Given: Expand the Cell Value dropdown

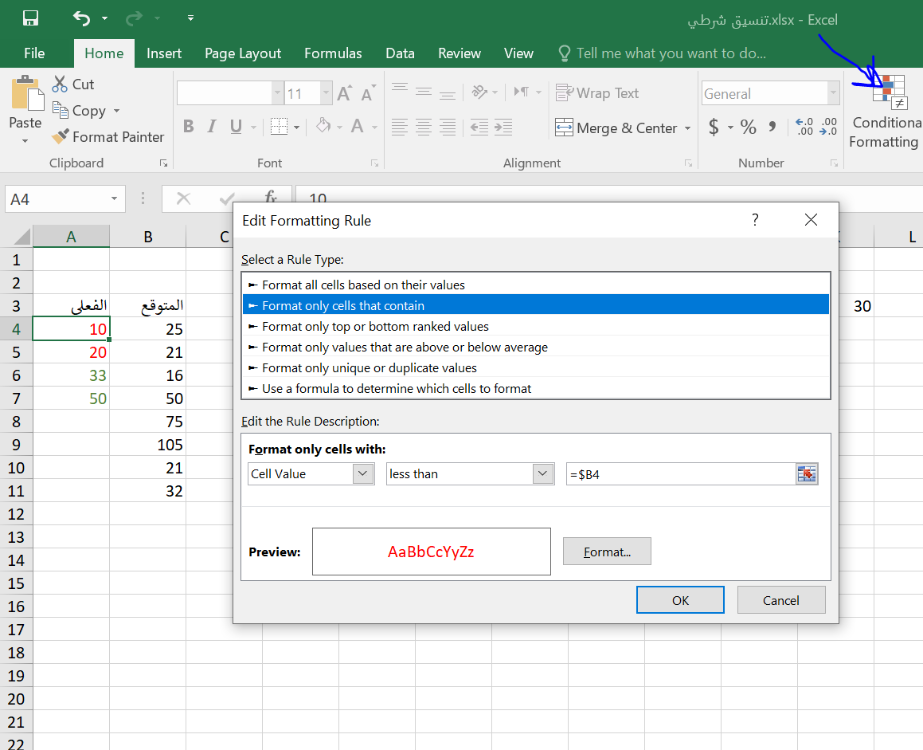Looking at the screenshot, I should click(x=363, y=474).
